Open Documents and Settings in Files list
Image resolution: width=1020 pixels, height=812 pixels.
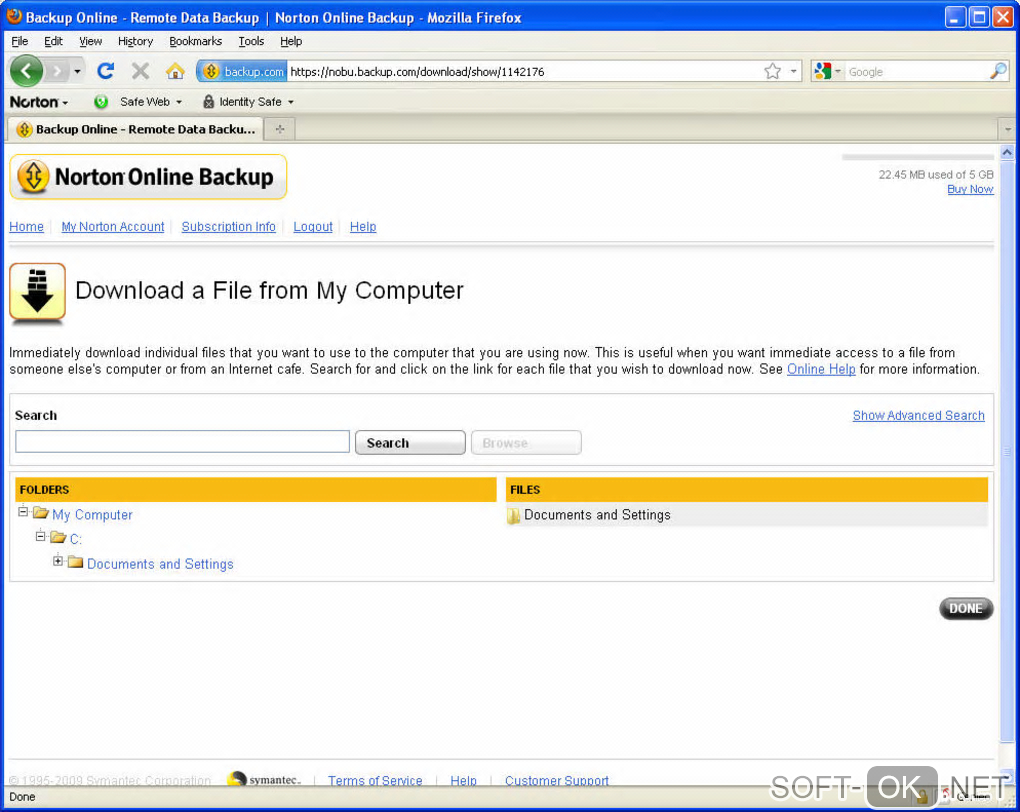pos(597,515)
